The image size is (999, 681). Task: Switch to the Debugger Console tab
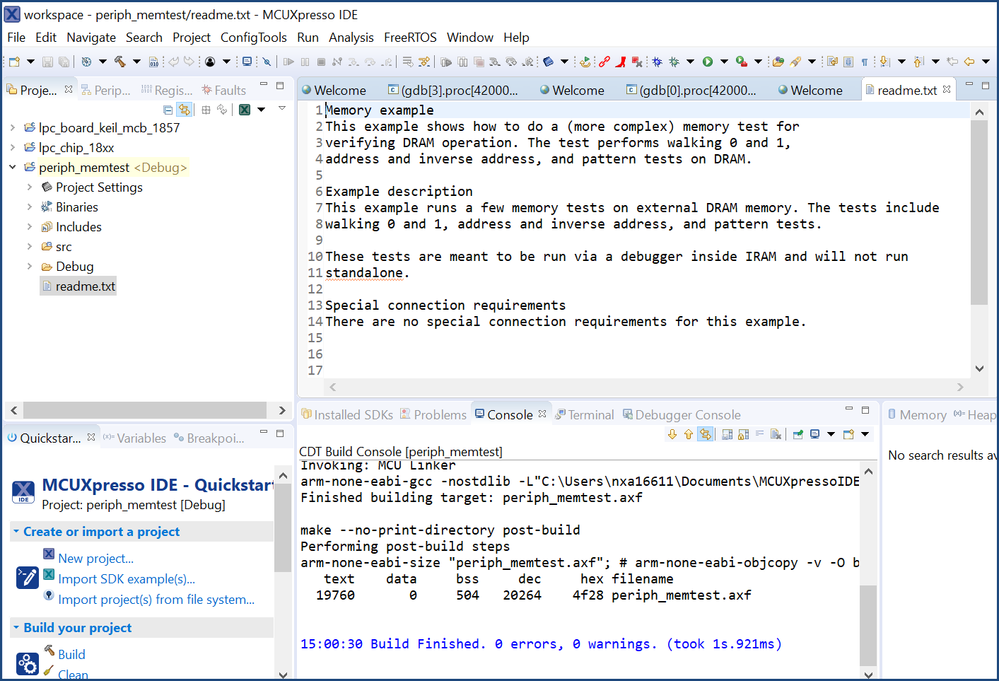[682, 415]
